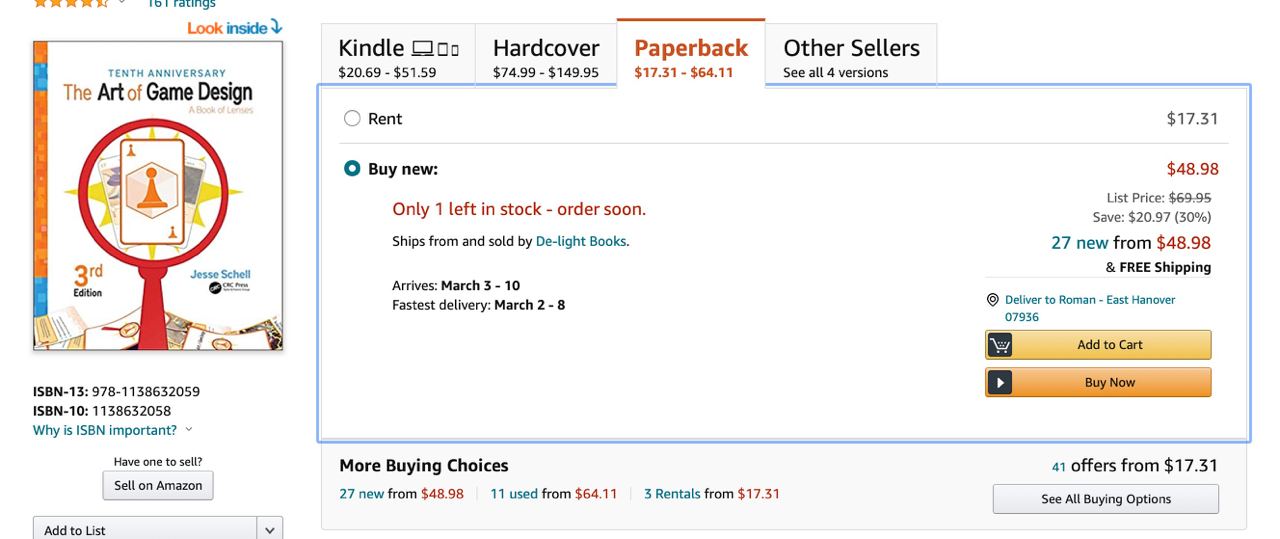Viewport: 1280px width, 539px height.
Task: Expand the Why is ISBN important chevron
Action: [189, 430]
